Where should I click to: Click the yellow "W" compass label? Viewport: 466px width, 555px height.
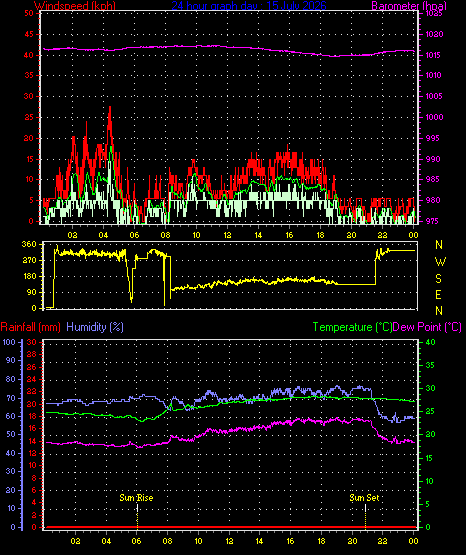coord(440,262)
